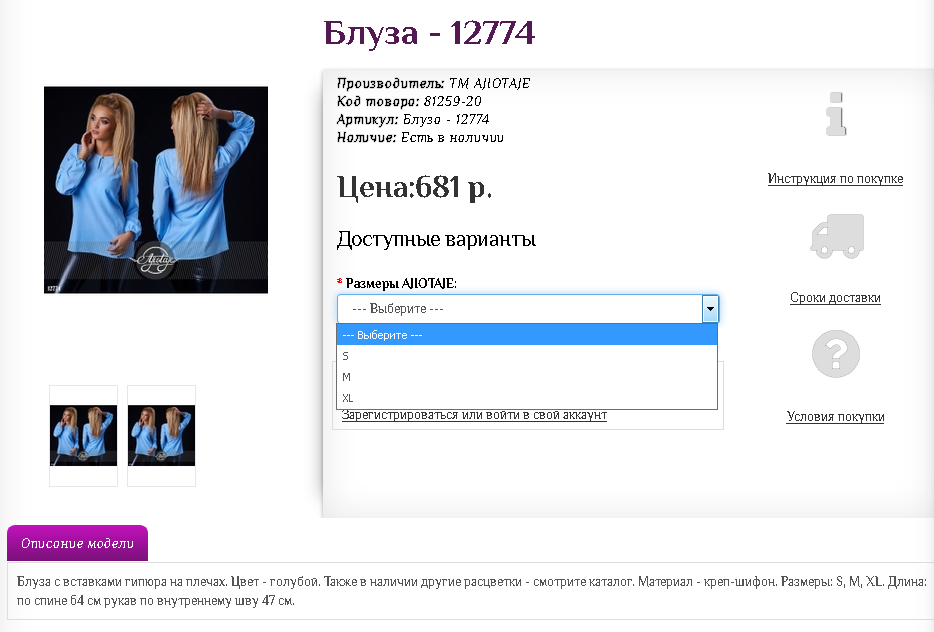
Task: Click Зарегистрироваться или войти в свой аккаунт link
Action: (474, 415)
